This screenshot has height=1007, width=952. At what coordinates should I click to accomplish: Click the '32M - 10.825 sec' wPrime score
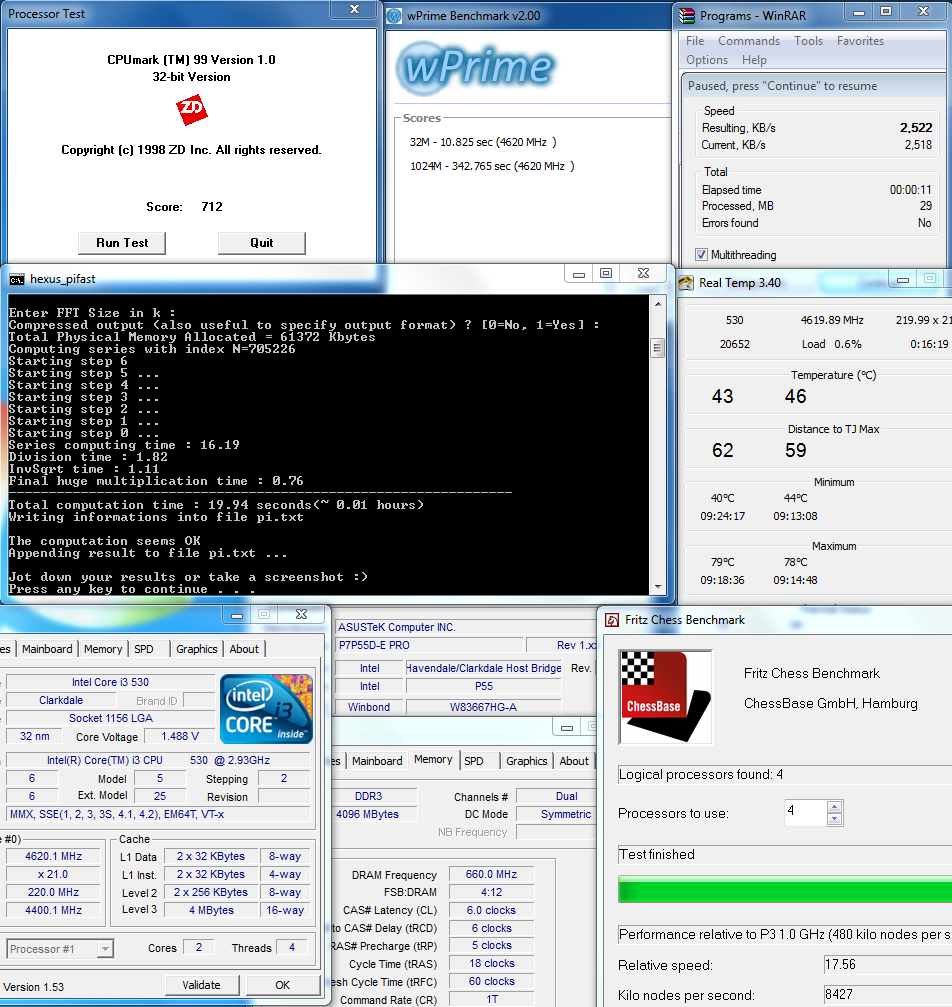click(x=483, y=142)
